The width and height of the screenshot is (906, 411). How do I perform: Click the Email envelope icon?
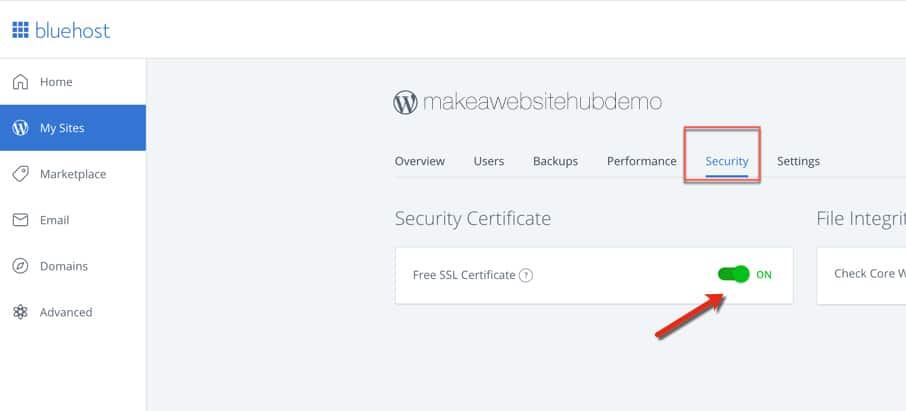20,220
